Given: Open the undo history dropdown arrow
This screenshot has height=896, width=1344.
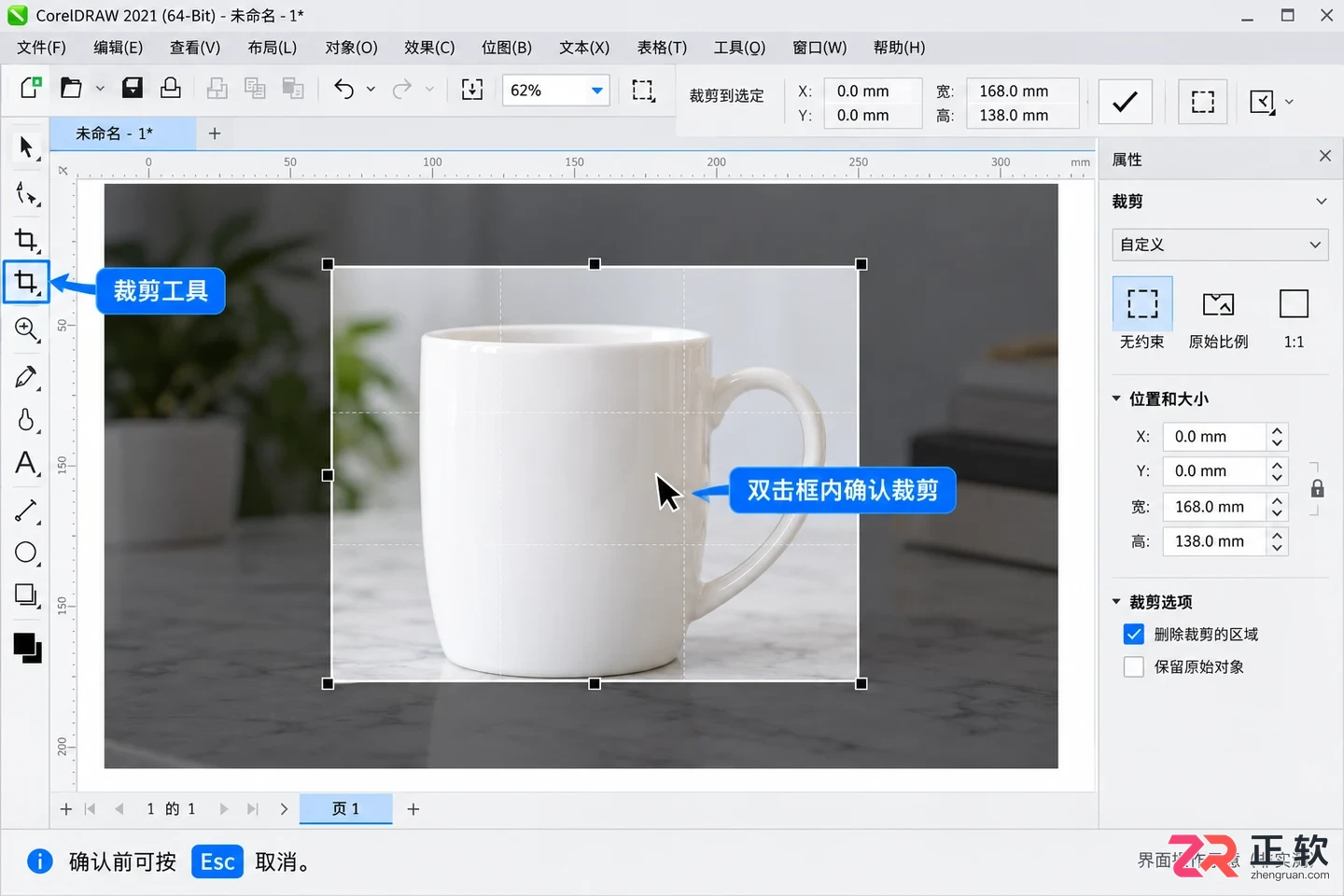Looking at the screenshot, I should pyautogui.click(x=371, y=90).
